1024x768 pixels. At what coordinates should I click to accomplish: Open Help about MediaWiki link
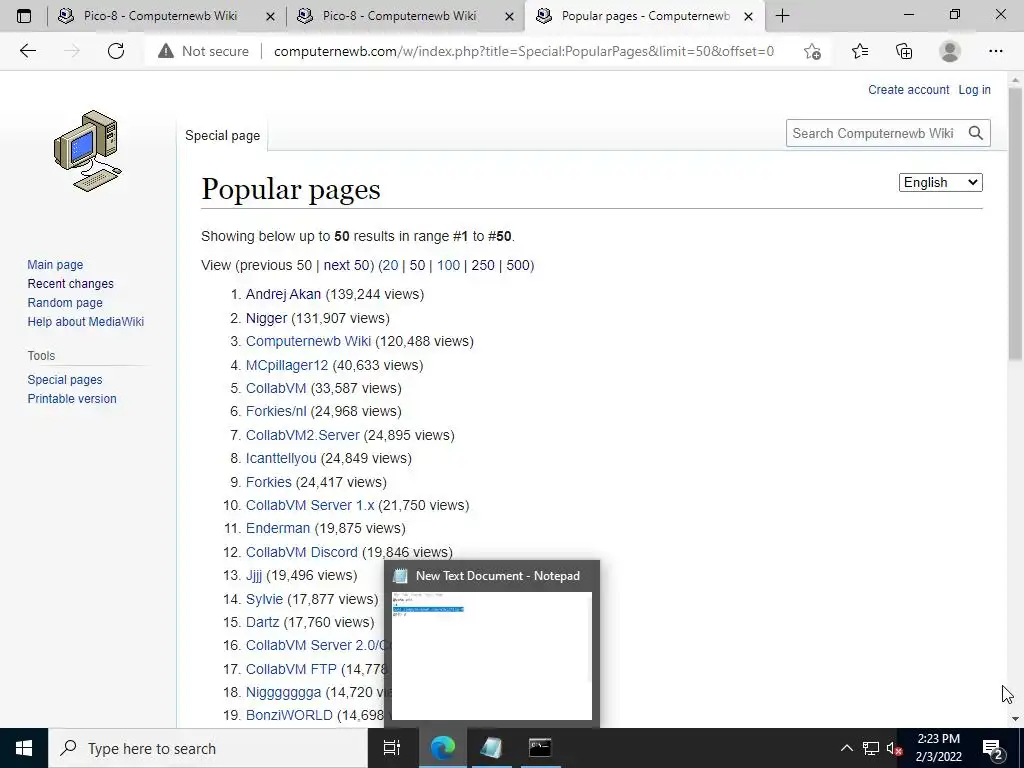86,321
